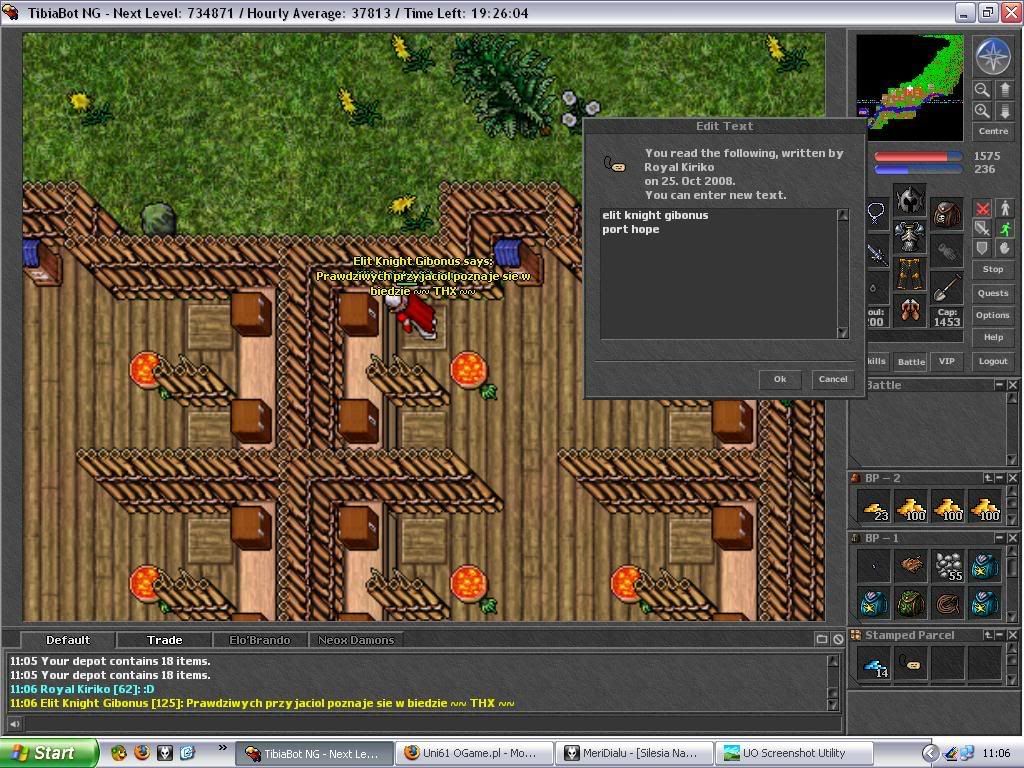Click the console volume icon left of chat input
This screenshot has width=1024, height=768.
pyautogui.click(x=14, y=723)
